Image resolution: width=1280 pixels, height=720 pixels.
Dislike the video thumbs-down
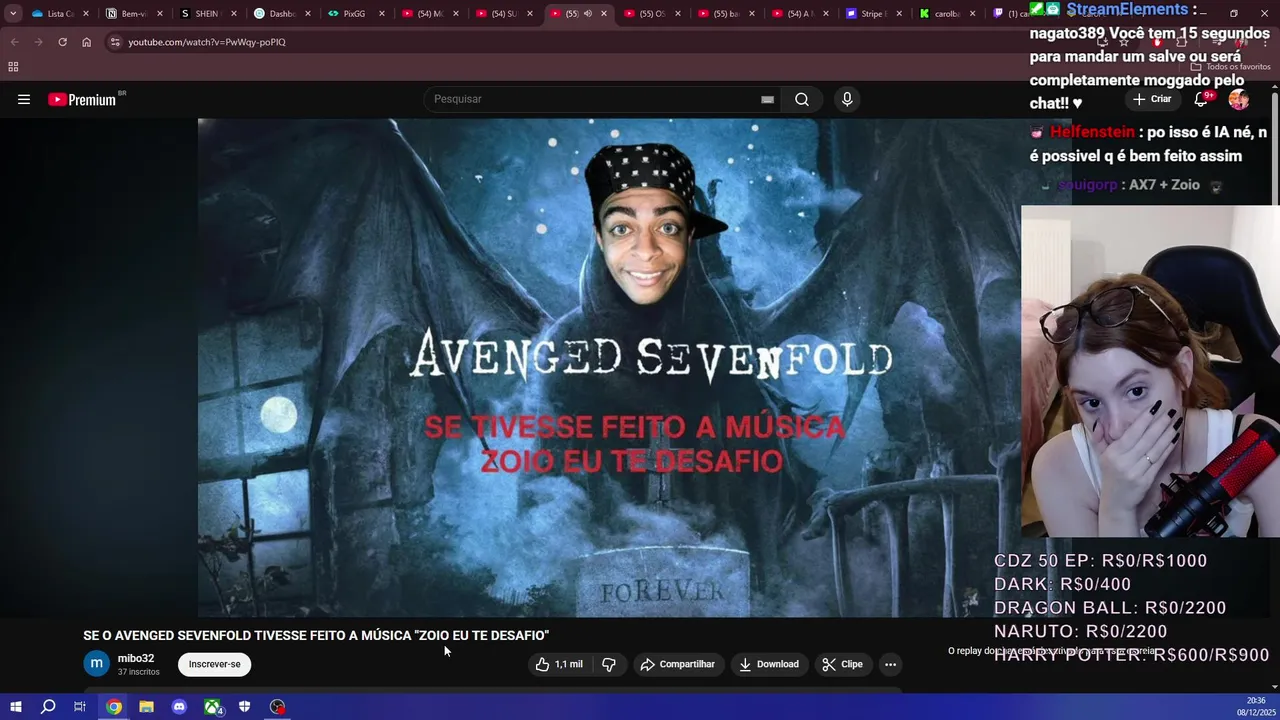point(609,664)
